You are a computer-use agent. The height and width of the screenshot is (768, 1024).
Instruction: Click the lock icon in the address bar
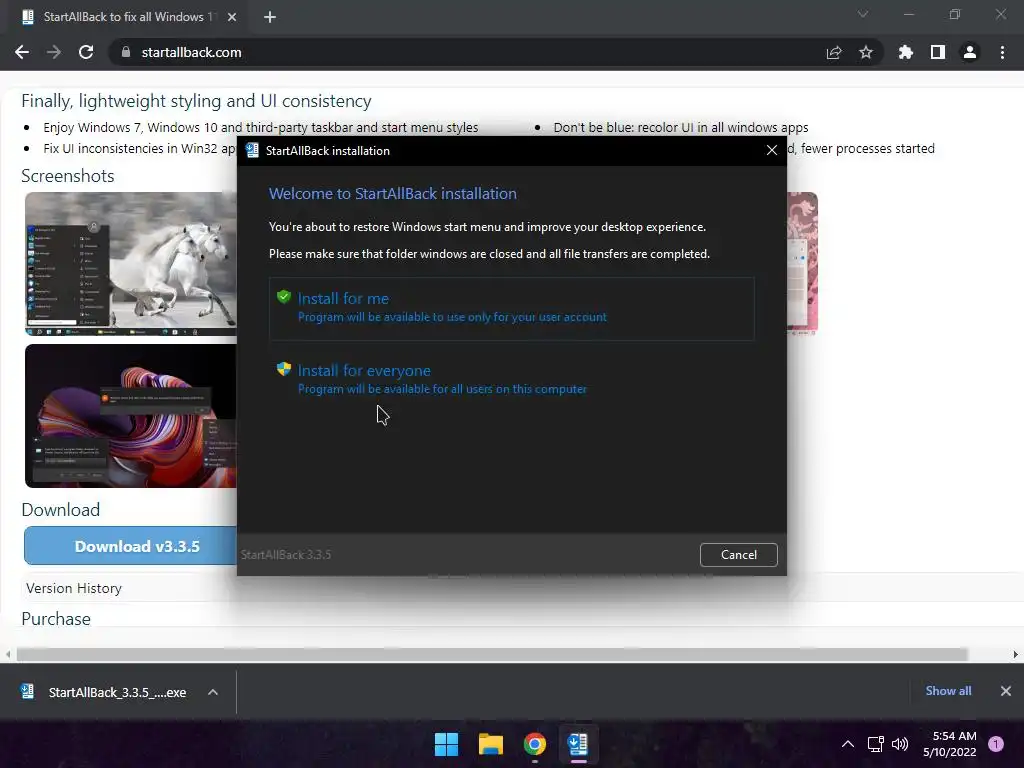point(126,52)
